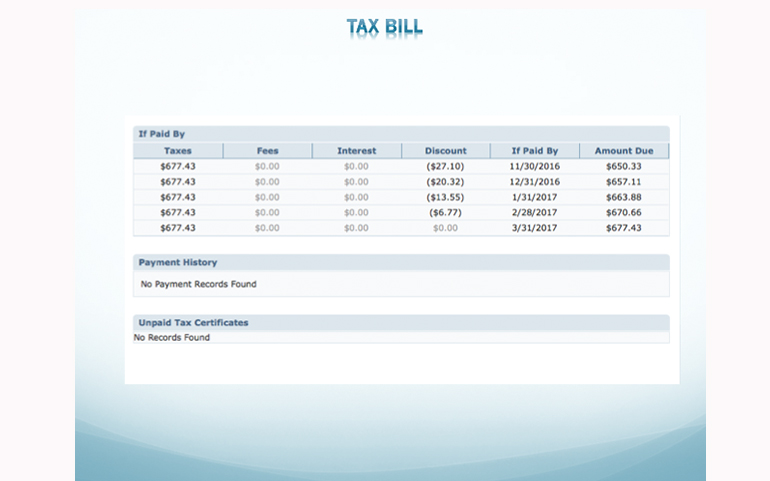
Task: Click the If Paid By column header
Action: tap(534, 151)
